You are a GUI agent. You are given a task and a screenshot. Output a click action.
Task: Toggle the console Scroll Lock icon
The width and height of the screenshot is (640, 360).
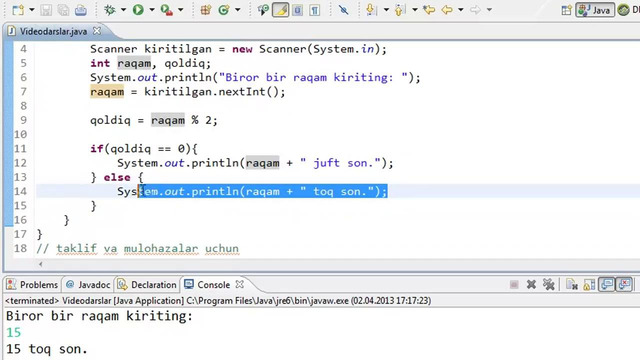589,284
